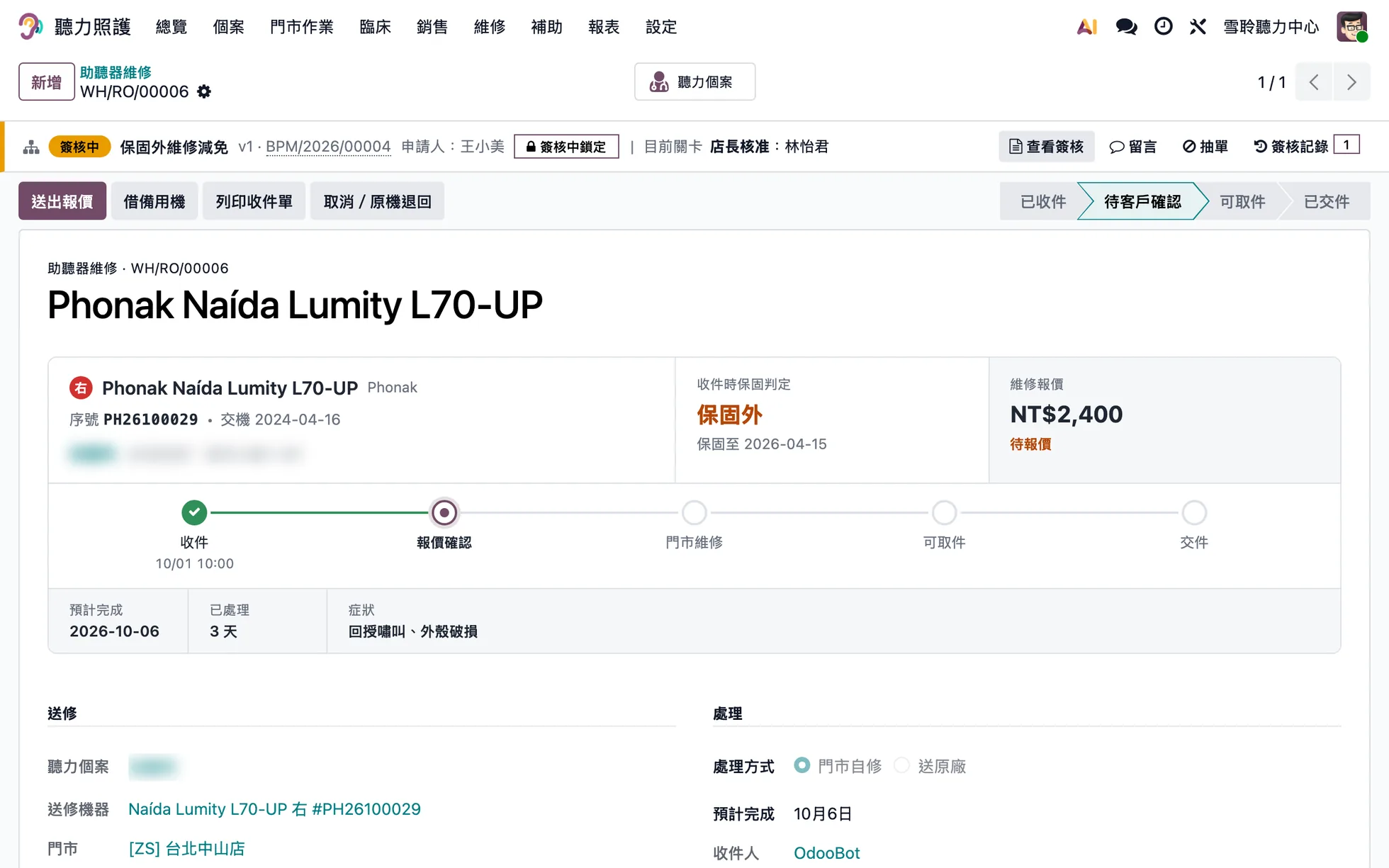Click 取消 / 原機退回 button
Image resolution: width=1389 pixels, height=868 pixels.
click(378, 201)
